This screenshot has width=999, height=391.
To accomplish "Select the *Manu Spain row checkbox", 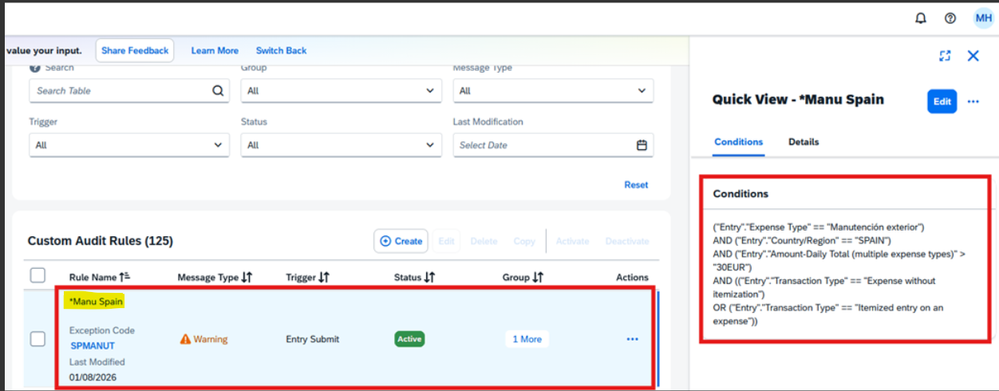I will point(38,339).
